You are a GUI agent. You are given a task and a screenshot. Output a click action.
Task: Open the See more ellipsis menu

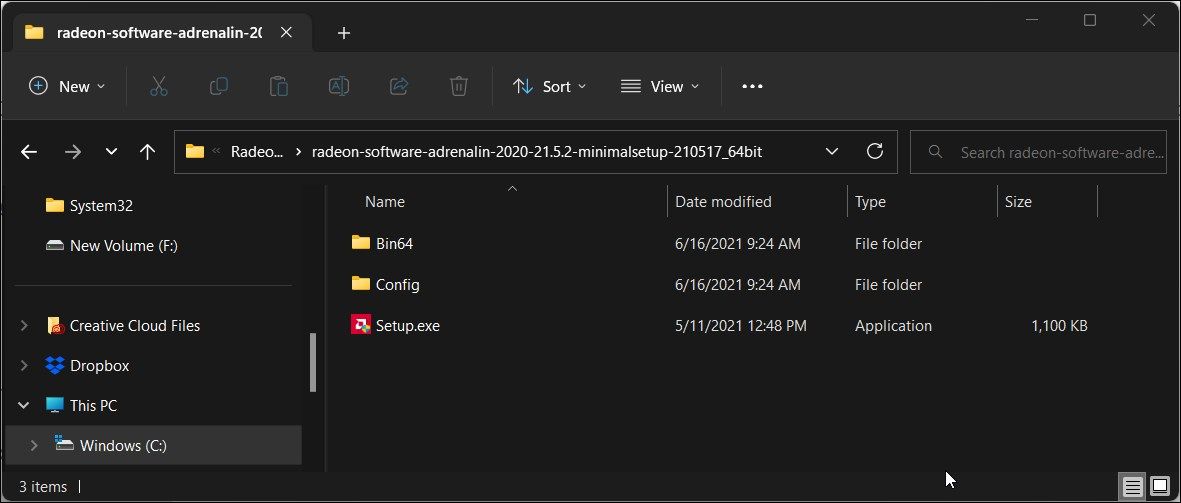[752, 87]
